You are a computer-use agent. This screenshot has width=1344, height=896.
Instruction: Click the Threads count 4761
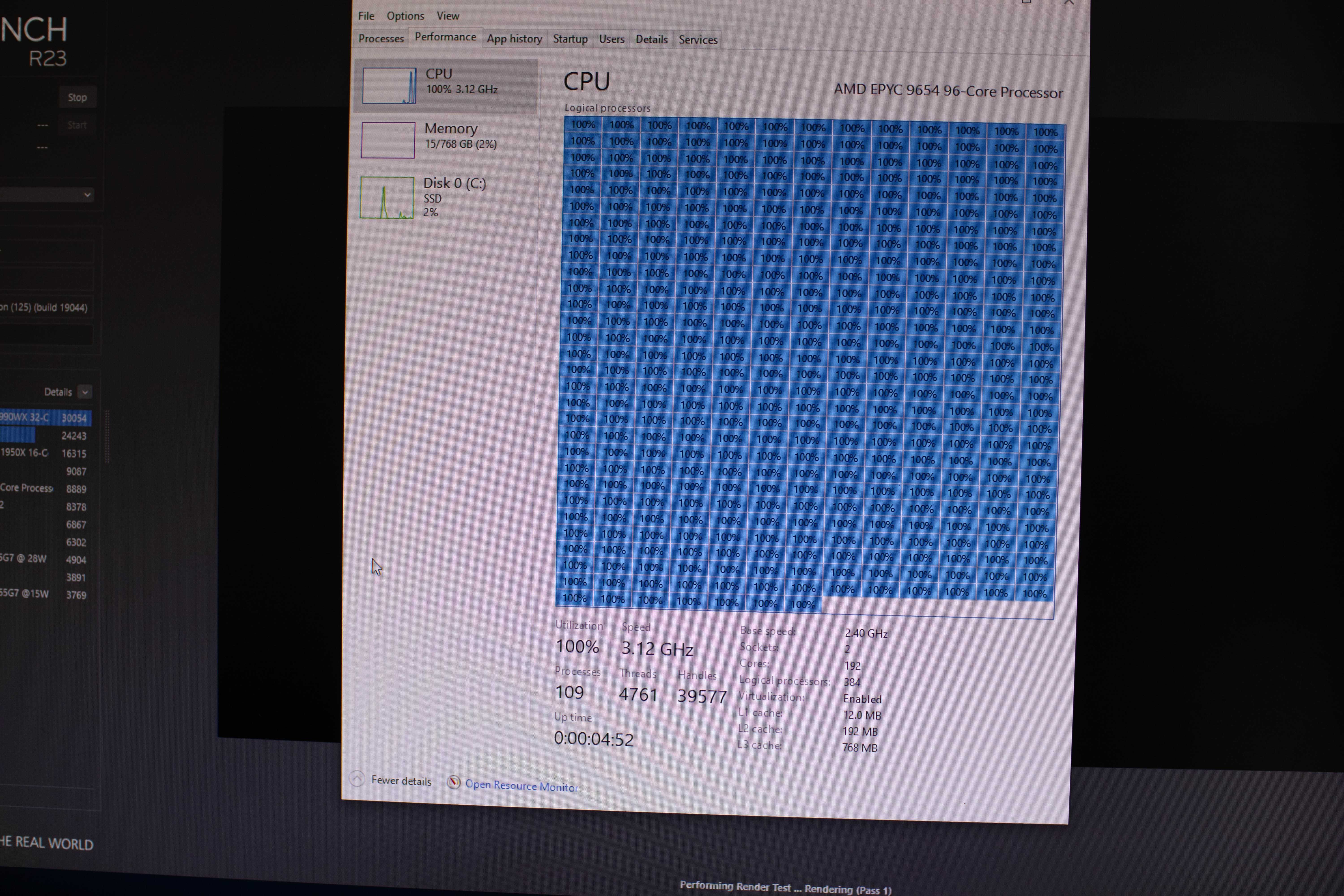[638, 695]
